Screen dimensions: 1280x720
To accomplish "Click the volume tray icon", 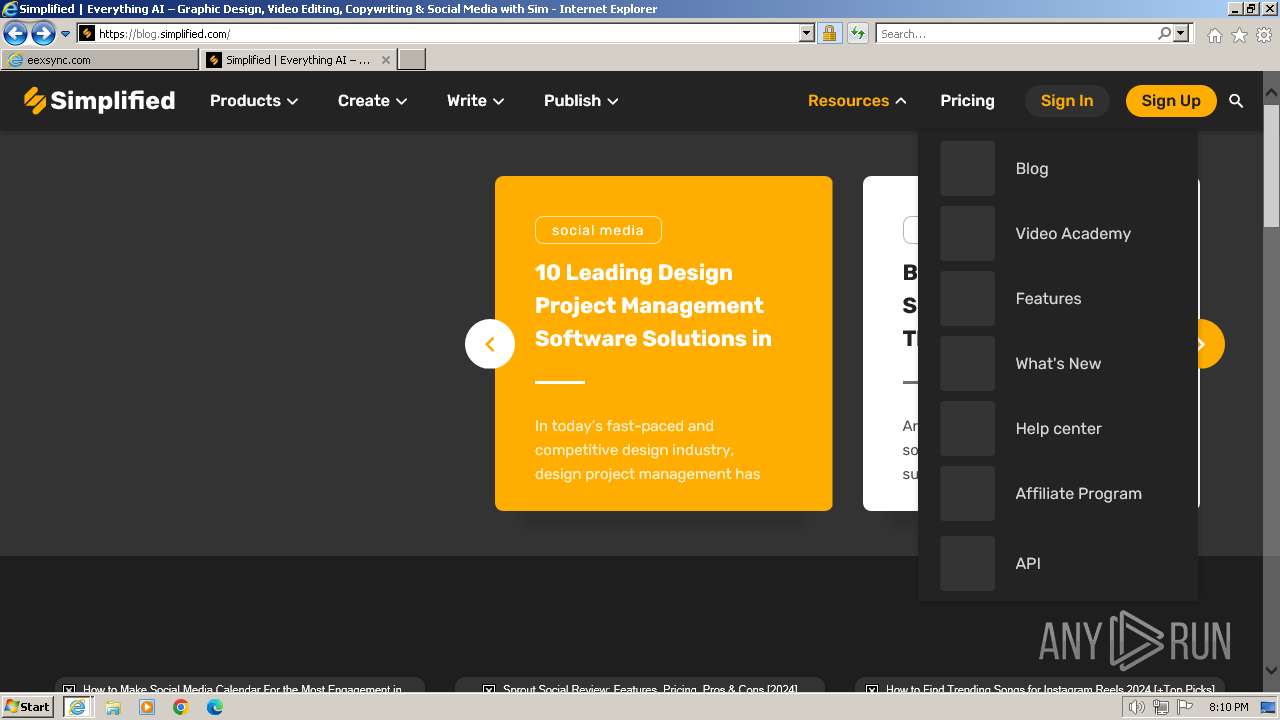I will (1137, 707).
